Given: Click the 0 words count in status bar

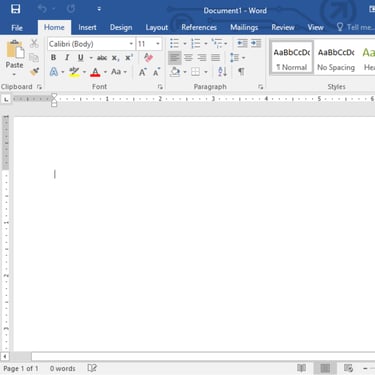Looking at the screenshot, I should [63, 368].
